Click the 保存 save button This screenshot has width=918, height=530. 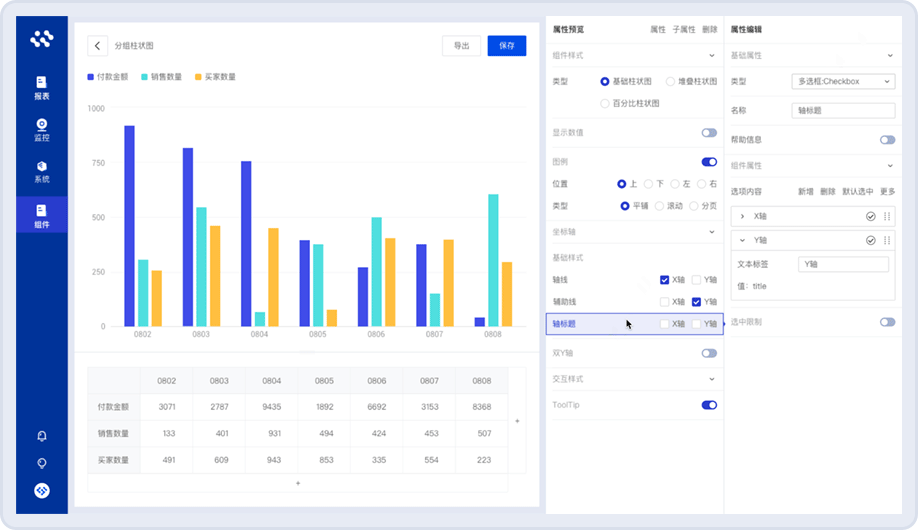(x=507, y=46)
